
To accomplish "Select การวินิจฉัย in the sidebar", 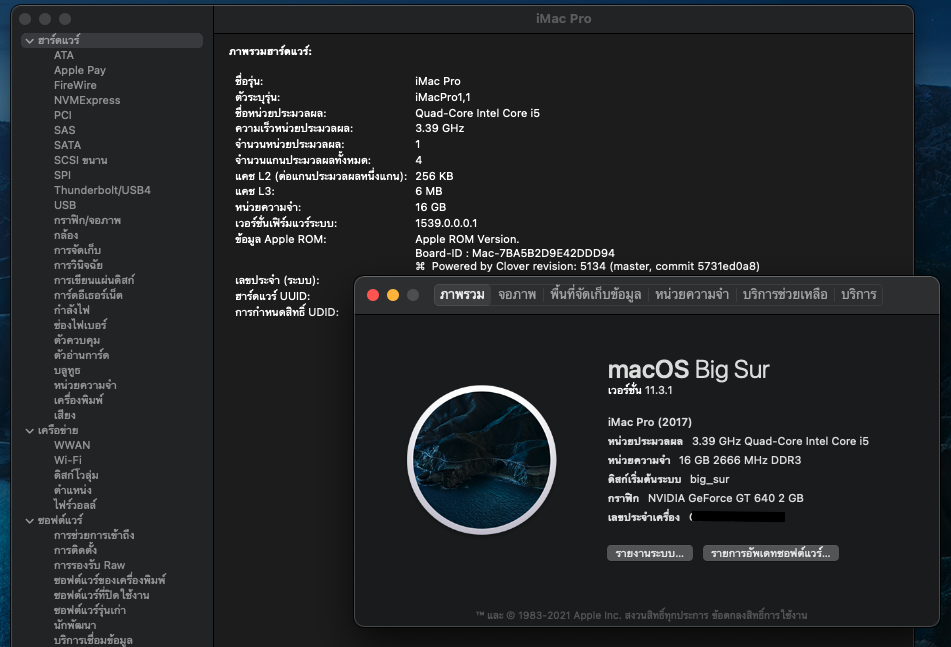I will [x=78, y=265].
